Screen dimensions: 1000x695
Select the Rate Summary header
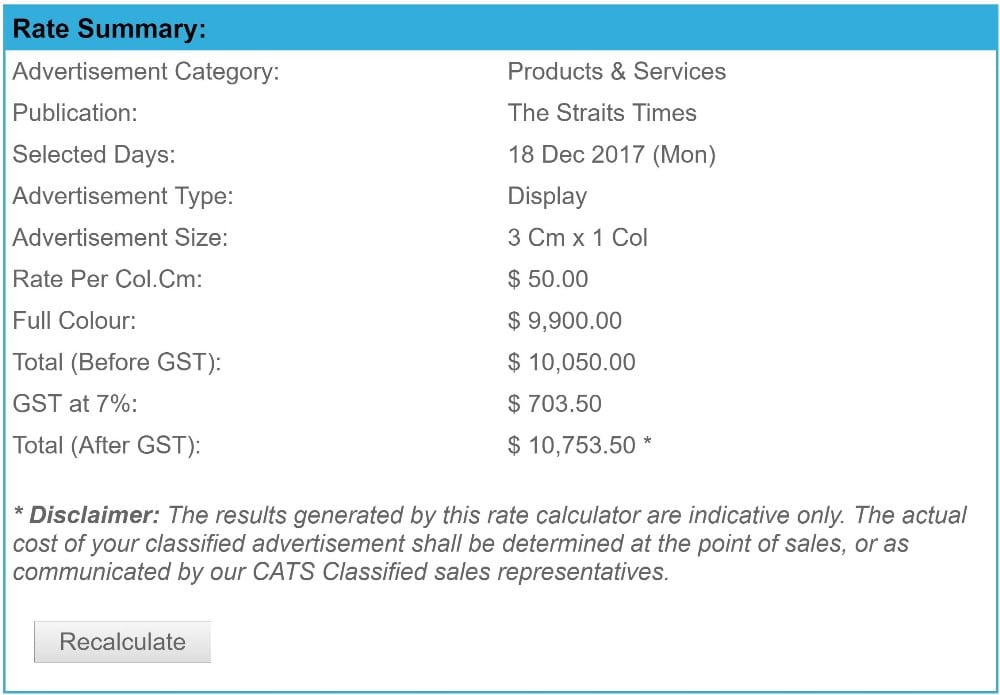(x=500, y=29)
